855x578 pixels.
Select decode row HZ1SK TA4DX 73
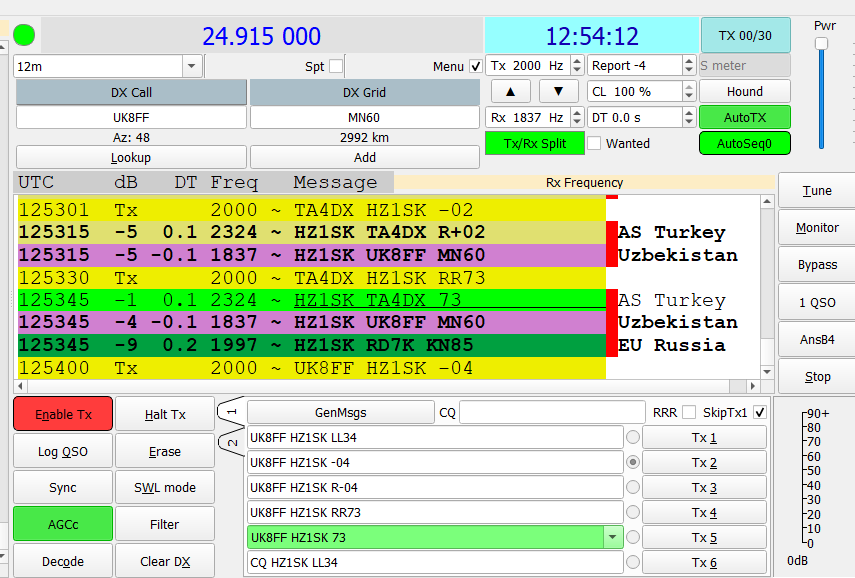pyautogui.click(x=312, y=300)
